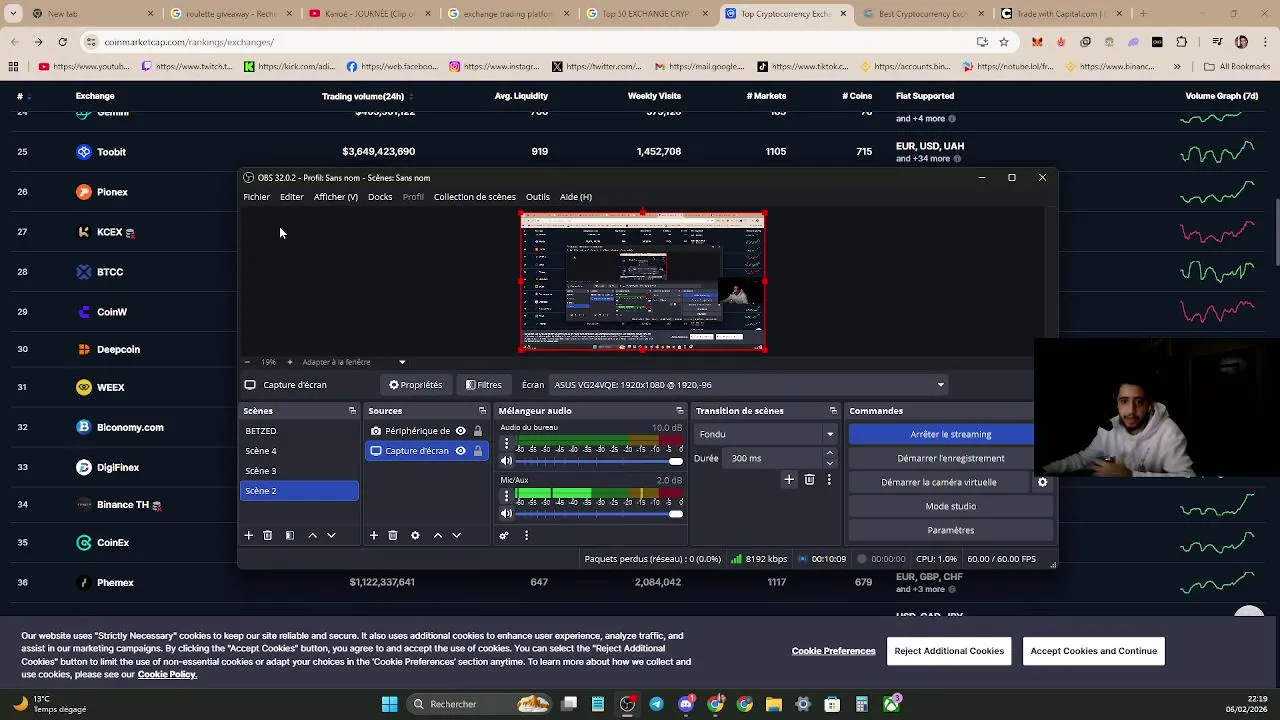Show the additional bookmarks with the chevron
The height and width of the screenshot is (720, 1280).
click(x=1177, y=67)
